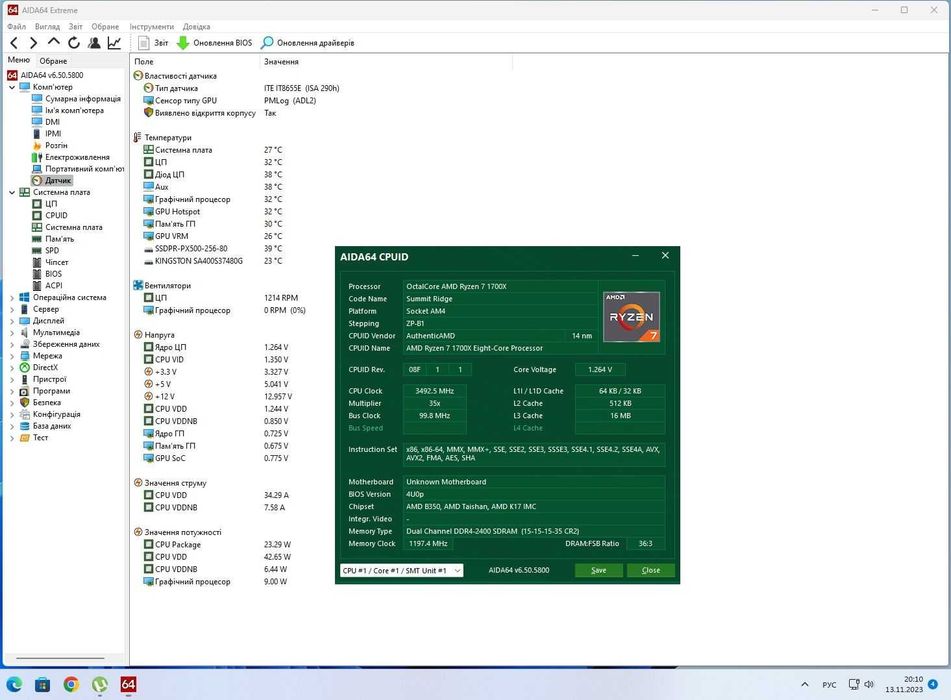Screen dimensions: 951x700
Task: Click the AIDA64 taskbar icon
Action: tap(128, 684)
